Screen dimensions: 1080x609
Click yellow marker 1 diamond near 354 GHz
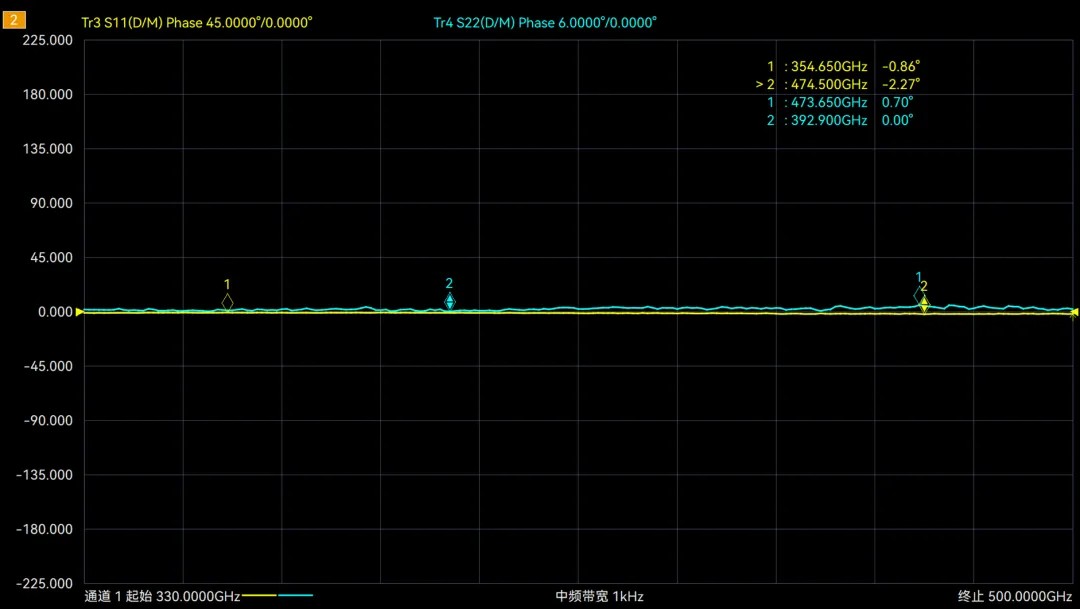227,301
